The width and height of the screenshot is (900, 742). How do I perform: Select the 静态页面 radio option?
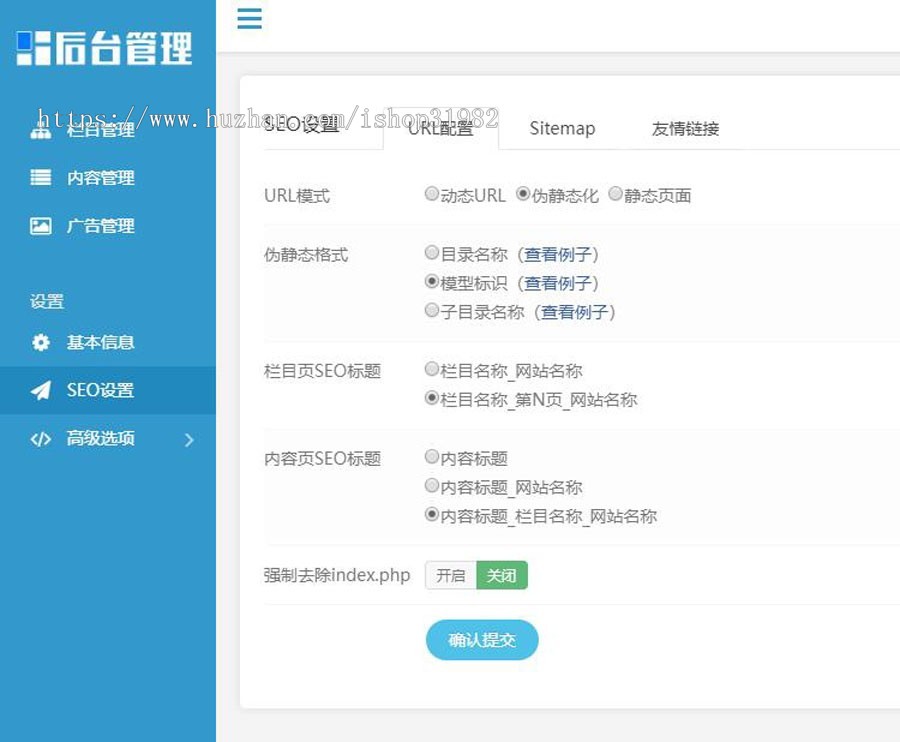click(x=615, y=194)
